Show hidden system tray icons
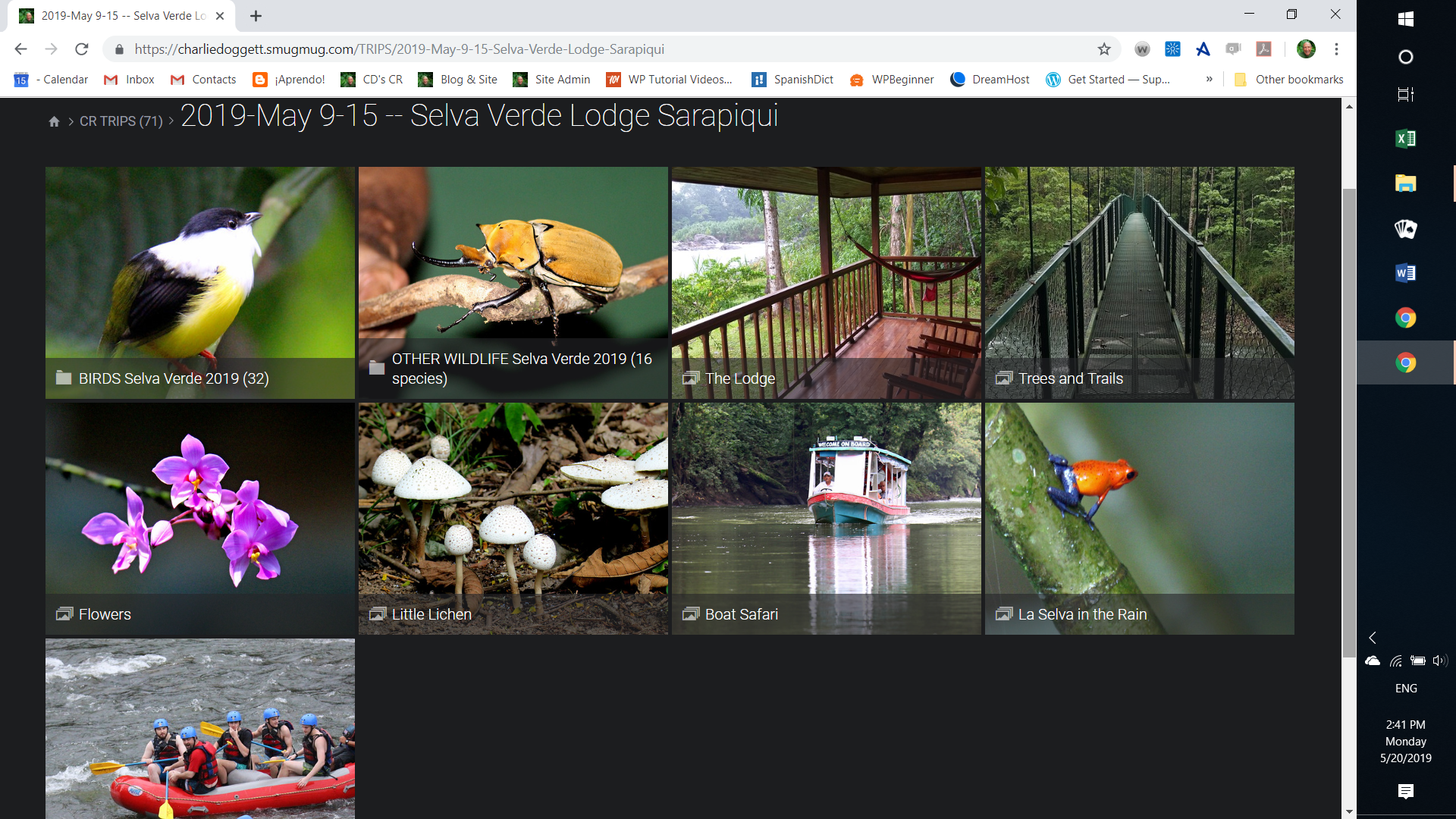Viewport: 1456px width, 819px height. 1373,638
